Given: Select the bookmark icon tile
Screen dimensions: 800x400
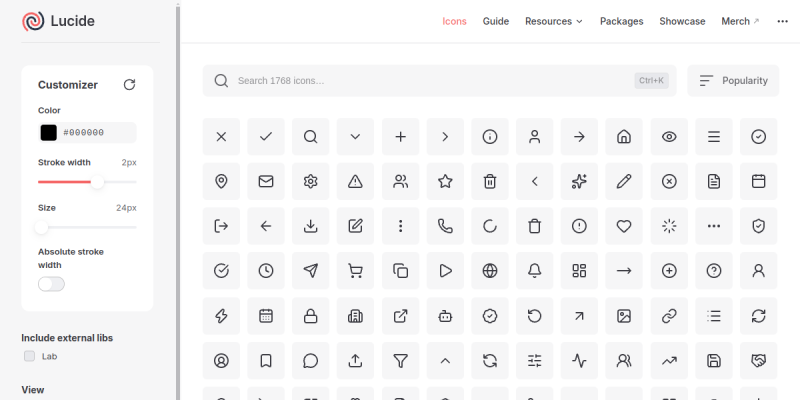Looking at the screenshot, I should coord(266,361).
